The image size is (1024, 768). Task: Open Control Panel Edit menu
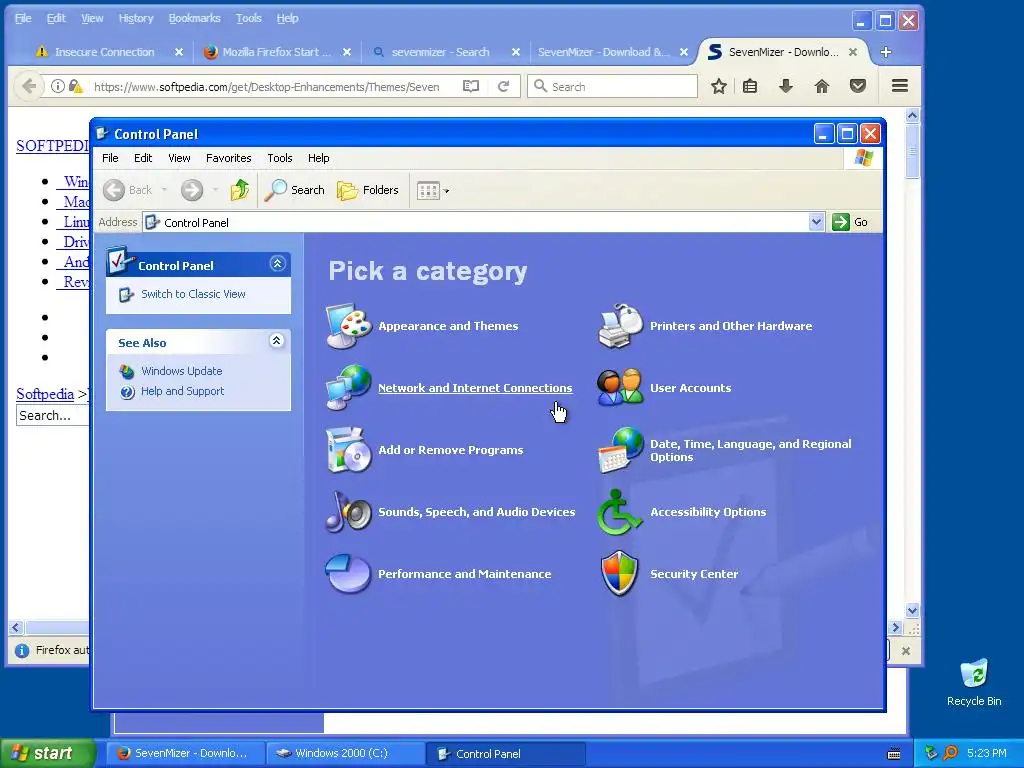click(x=143, y=158)
